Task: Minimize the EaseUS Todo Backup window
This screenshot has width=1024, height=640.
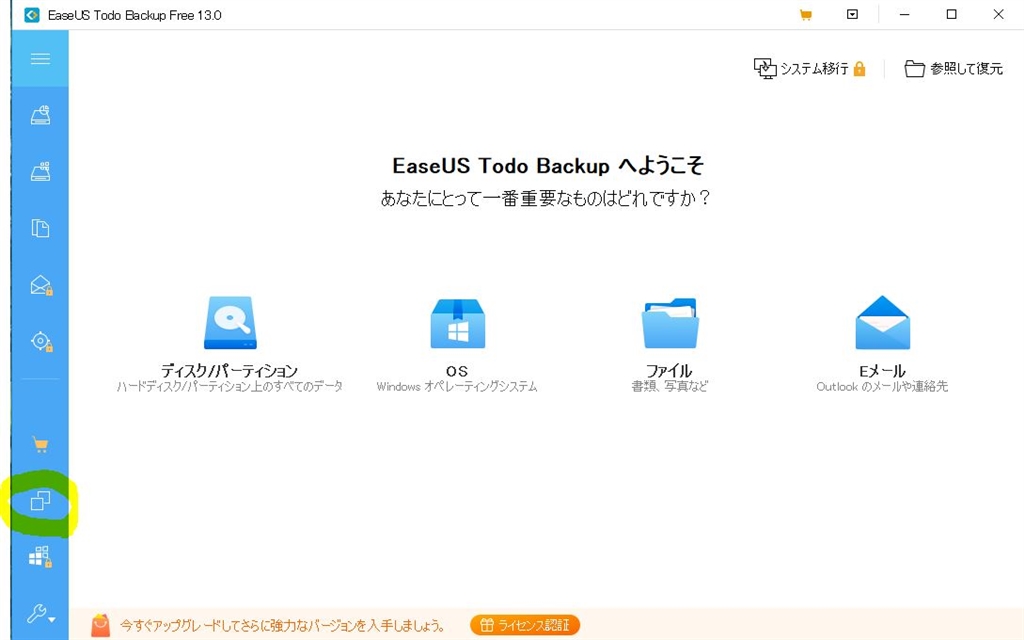Action: pos(904,14)
